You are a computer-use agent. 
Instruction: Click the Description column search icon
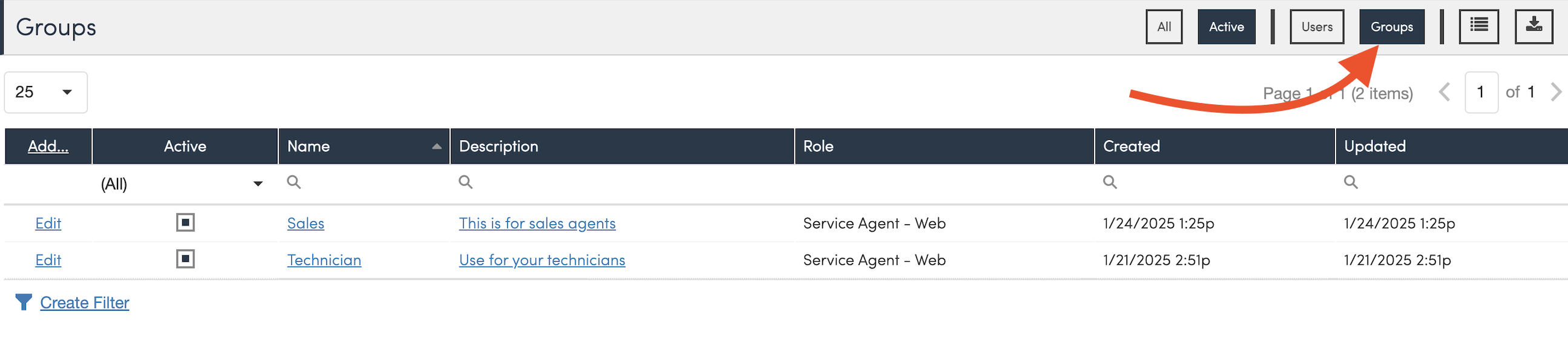pyautogui.click(x=466, y=182)
